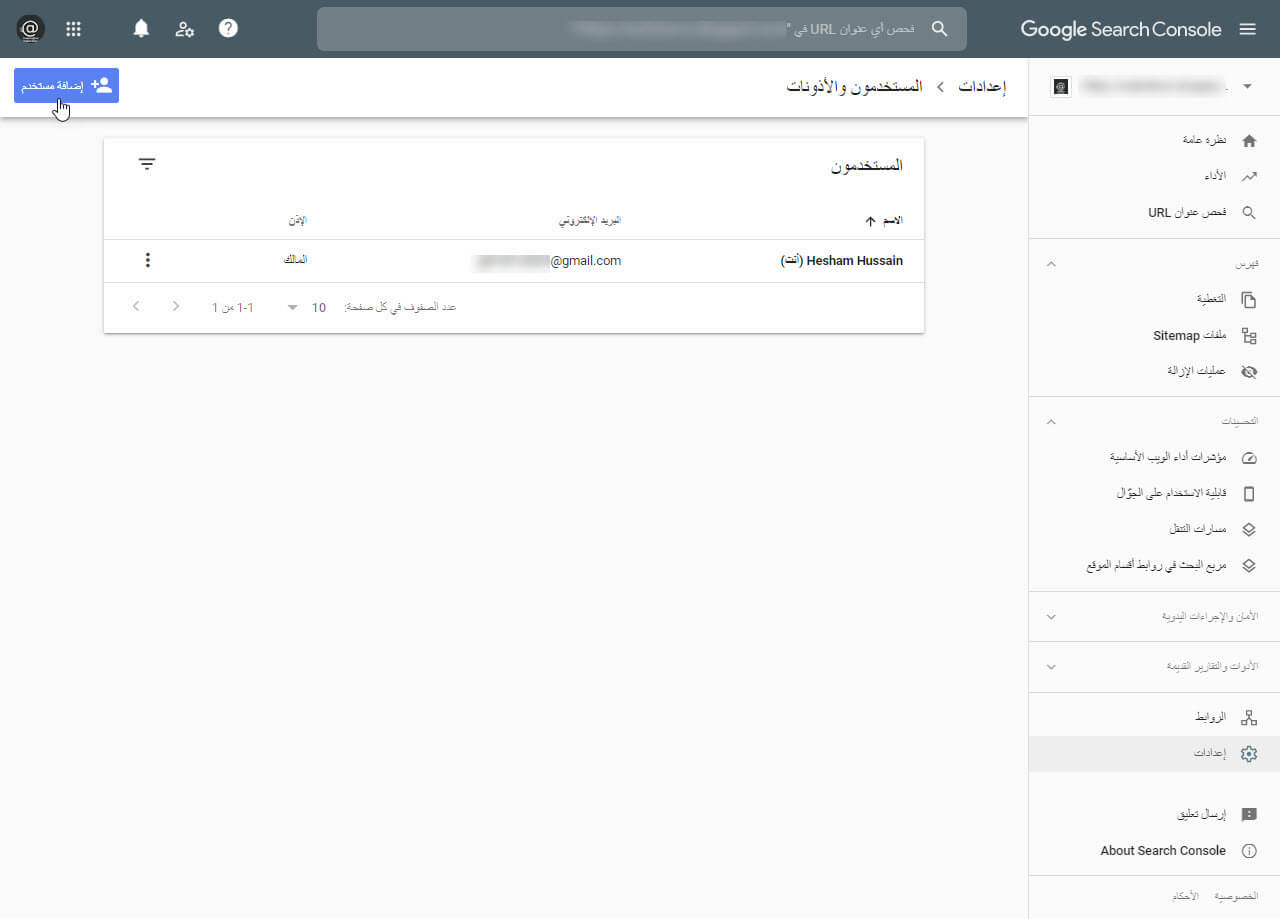Collapse the Enhancements section

pyautogui.click(x=1051, y=422)
